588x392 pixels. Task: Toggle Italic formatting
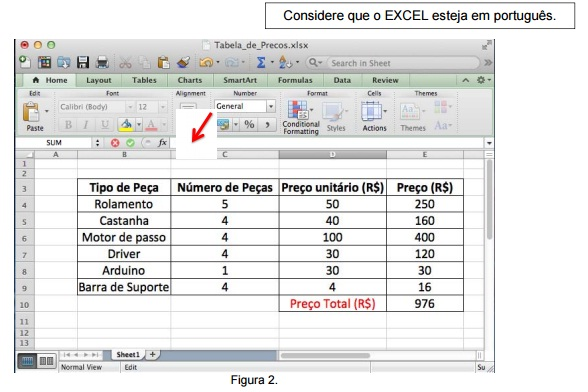(x=86, y=125)
